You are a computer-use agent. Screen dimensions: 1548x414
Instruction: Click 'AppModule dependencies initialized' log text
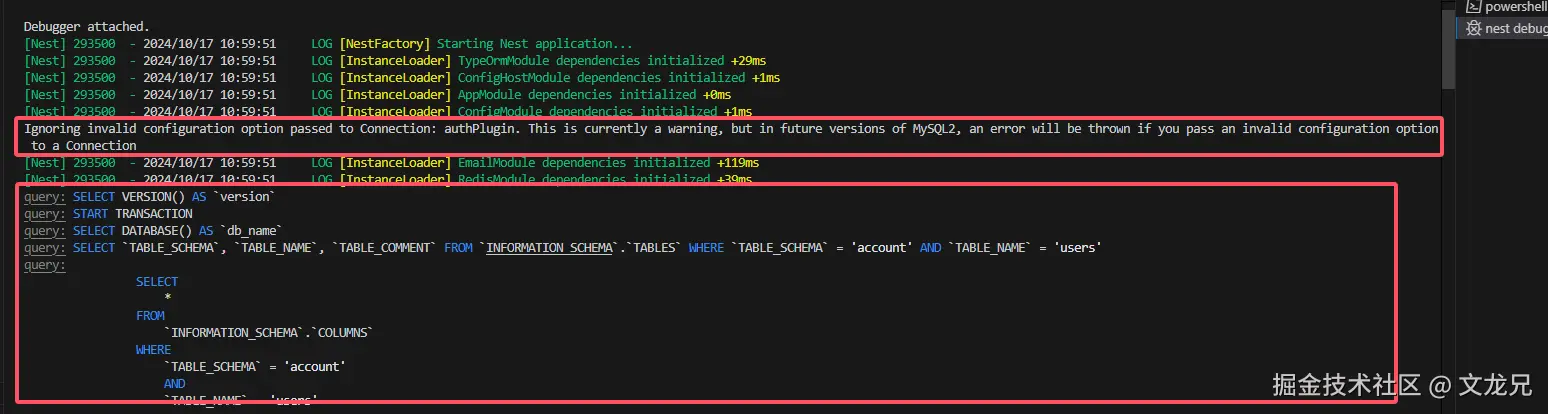(x=577, y=95)
